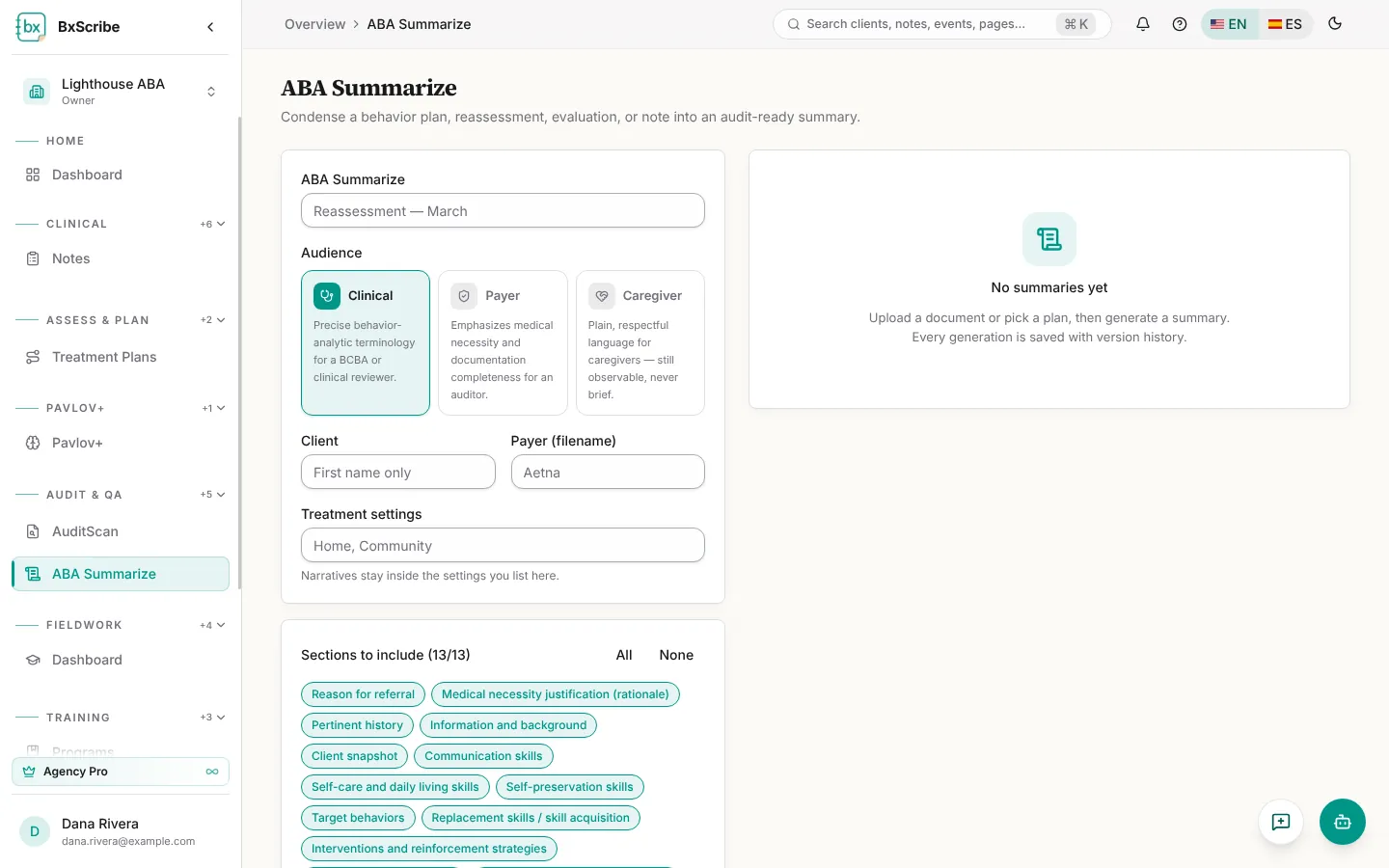
Task: Switch language to ES
Action: 1285,24
